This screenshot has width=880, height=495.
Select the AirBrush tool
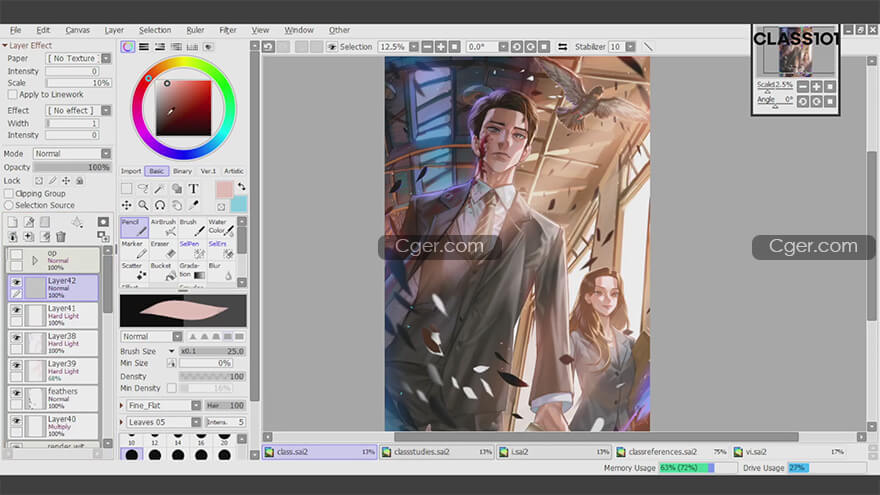(163, 227)
